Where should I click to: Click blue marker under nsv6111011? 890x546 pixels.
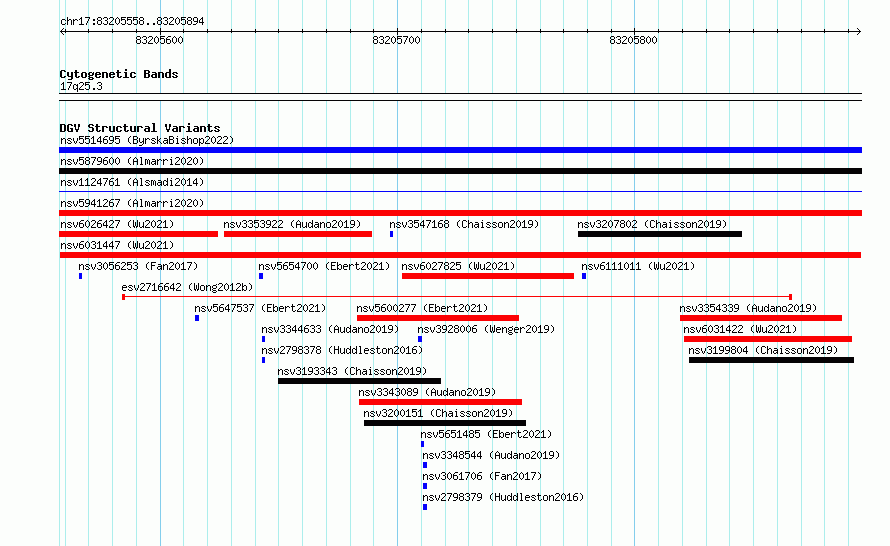click(x=584, y=276)
